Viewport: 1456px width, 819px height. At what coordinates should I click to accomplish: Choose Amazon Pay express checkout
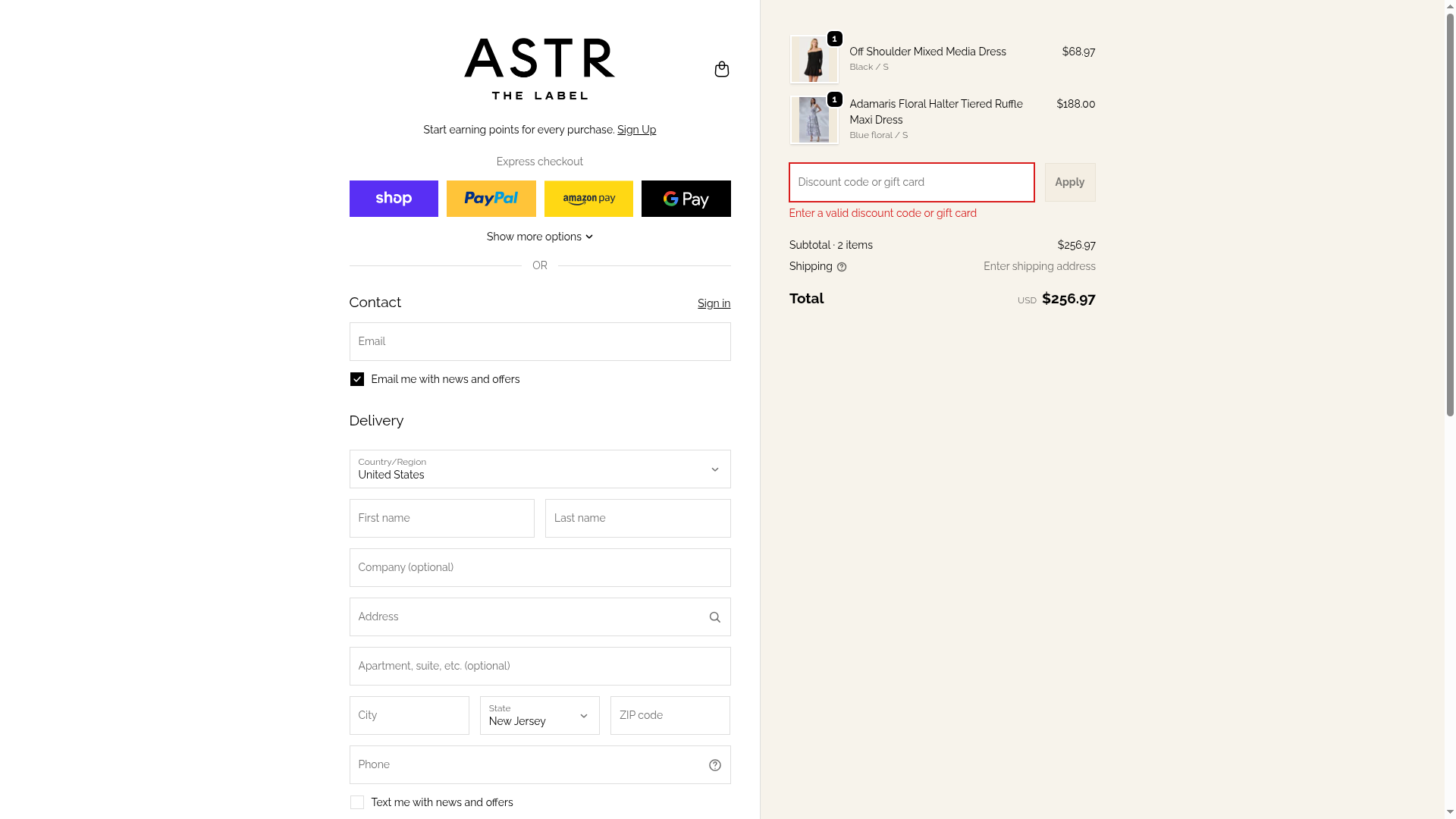point(588,199)
